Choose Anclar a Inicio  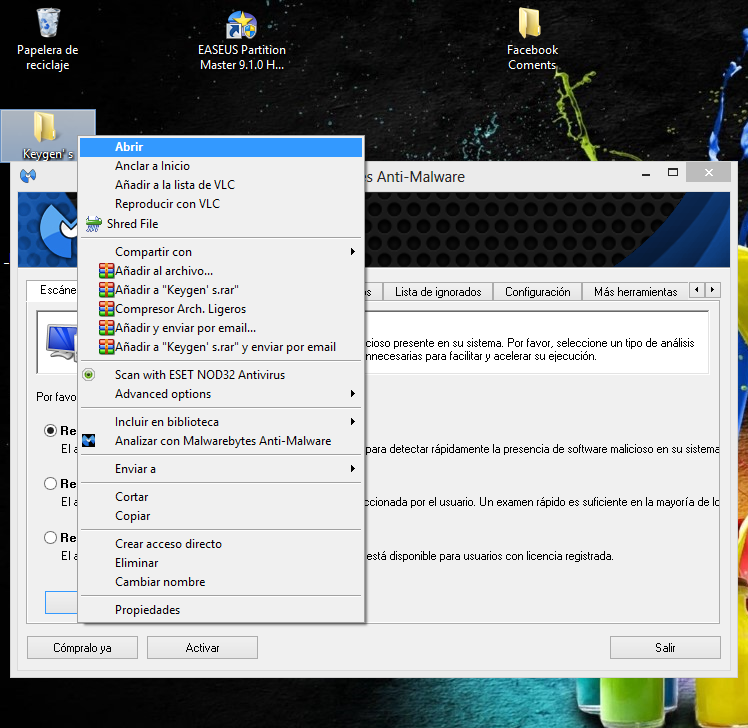tap(221, 166)
